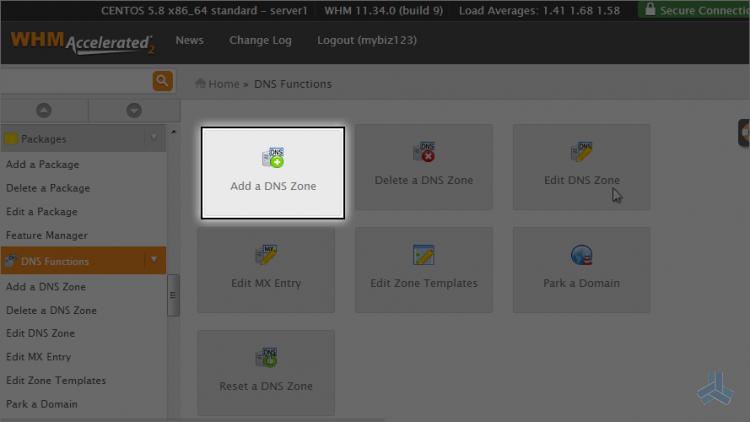
Task: Open the Edit Zone Templates tile
Action: (x=424, y=270)
